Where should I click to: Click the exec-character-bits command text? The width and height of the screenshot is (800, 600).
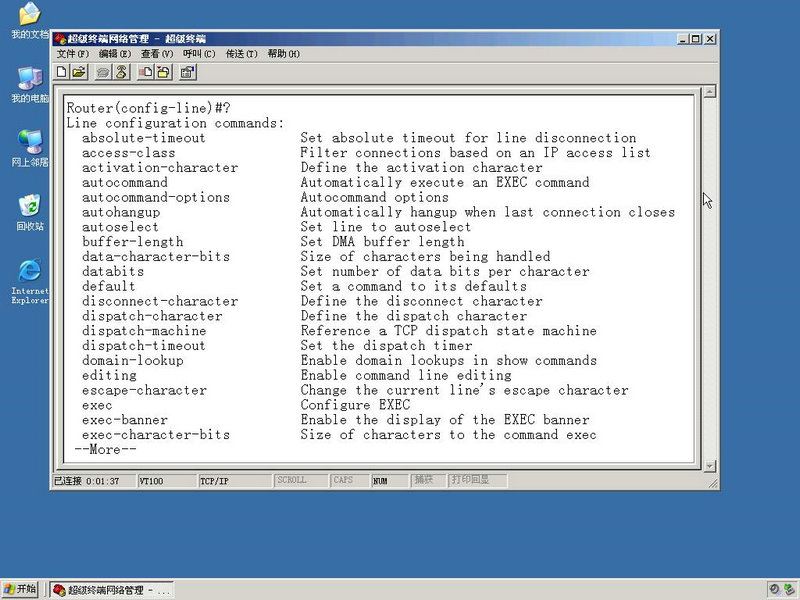pyautogui.click(x=156, y=434)
